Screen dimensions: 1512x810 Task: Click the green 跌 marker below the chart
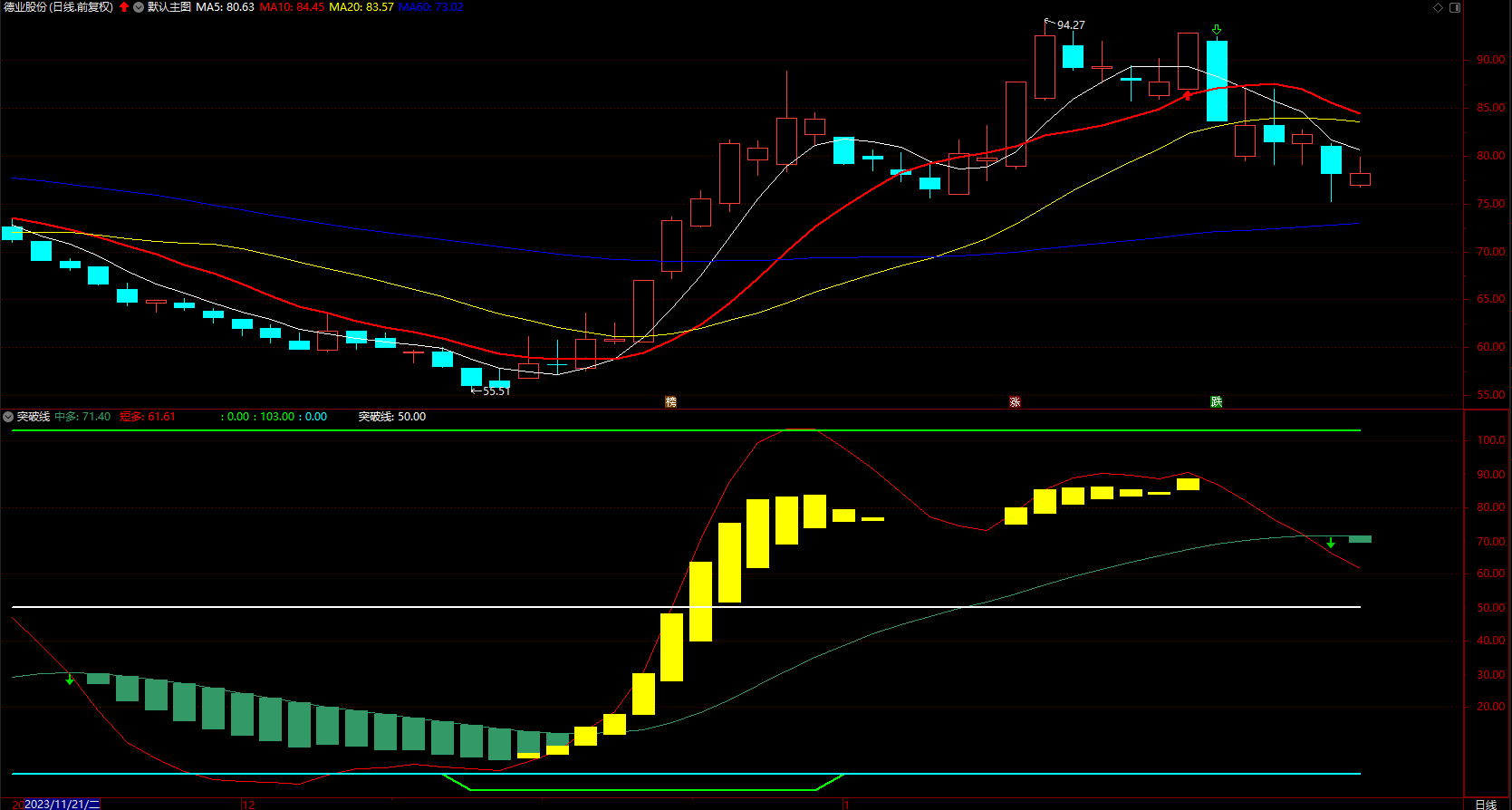pos(1217,401)
